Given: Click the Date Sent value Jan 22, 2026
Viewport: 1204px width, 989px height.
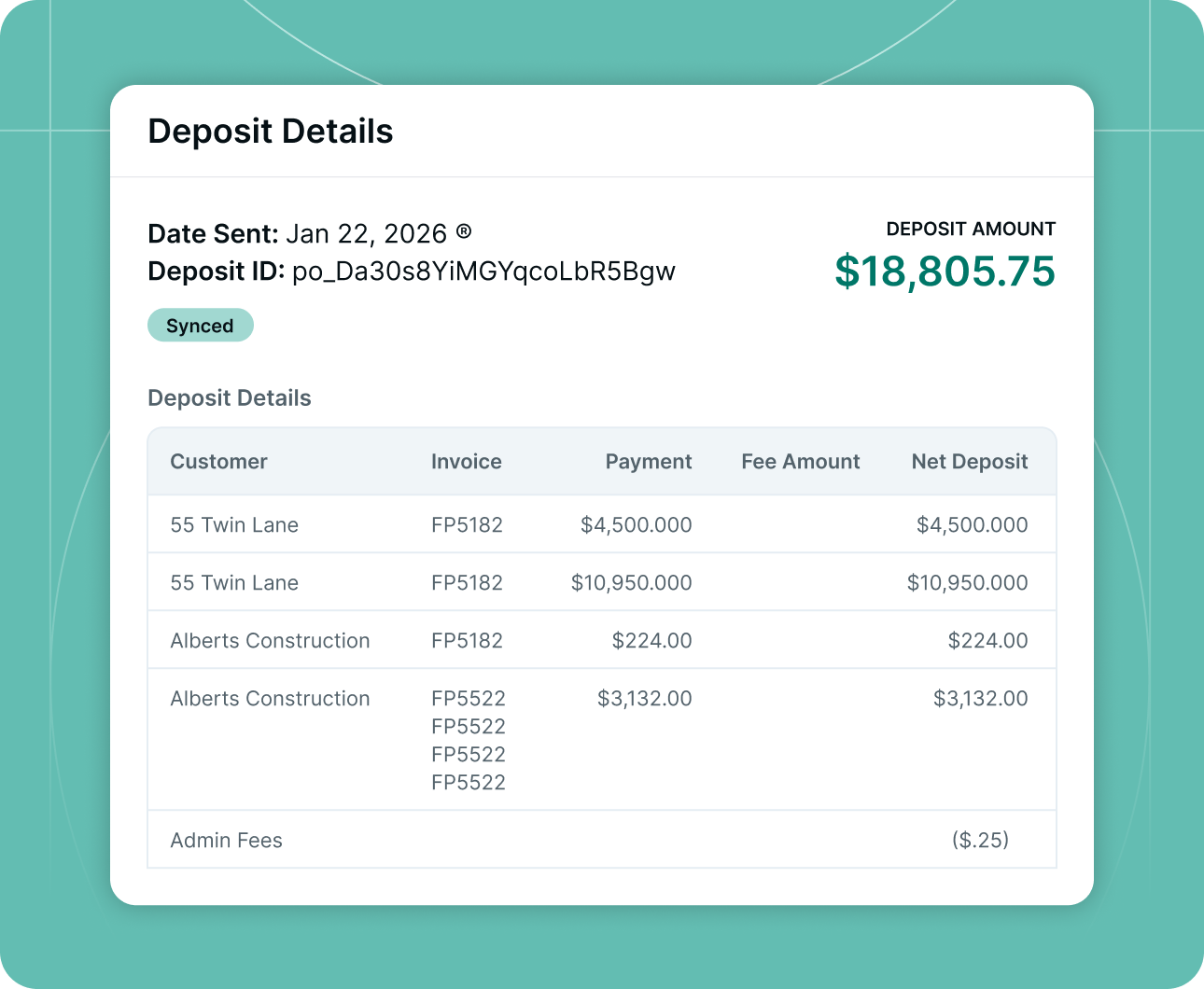Looking at the screenshot, I should [366, 233].
